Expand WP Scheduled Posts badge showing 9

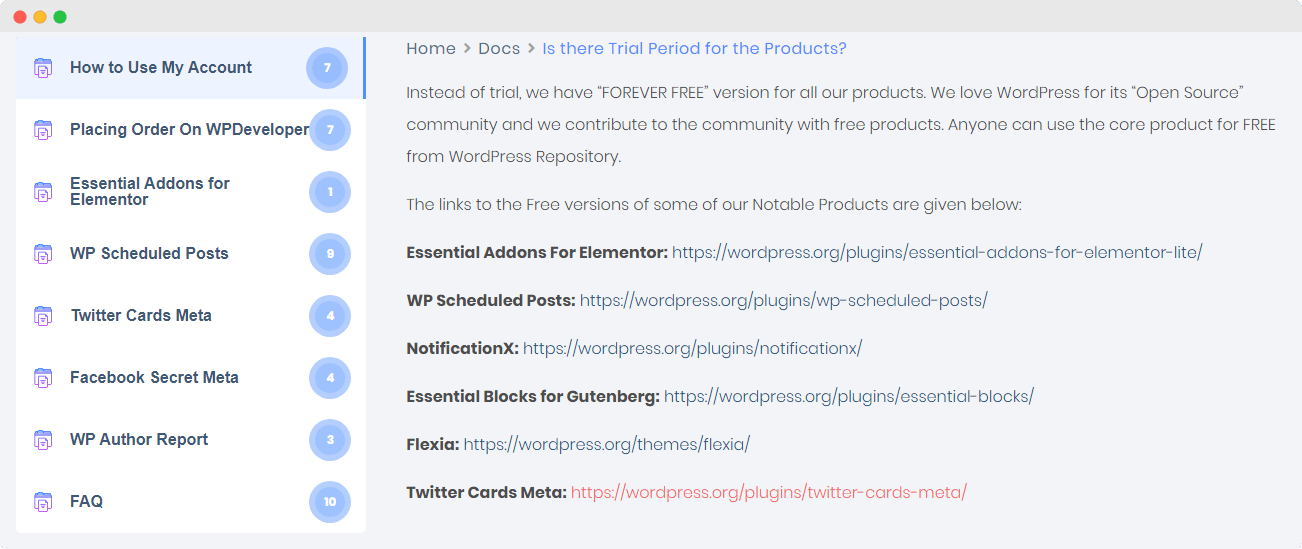click(330, 254)
